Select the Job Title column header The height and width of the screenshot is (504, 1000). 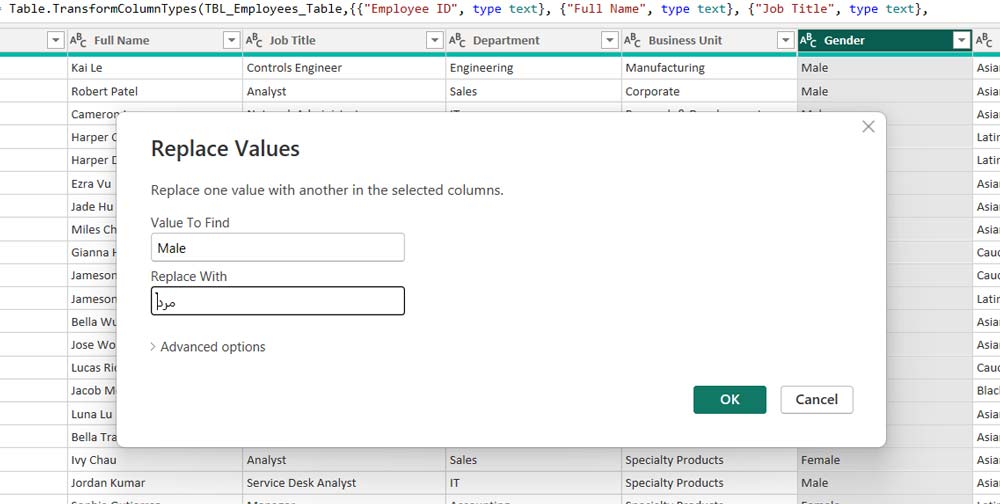point(344,41)
